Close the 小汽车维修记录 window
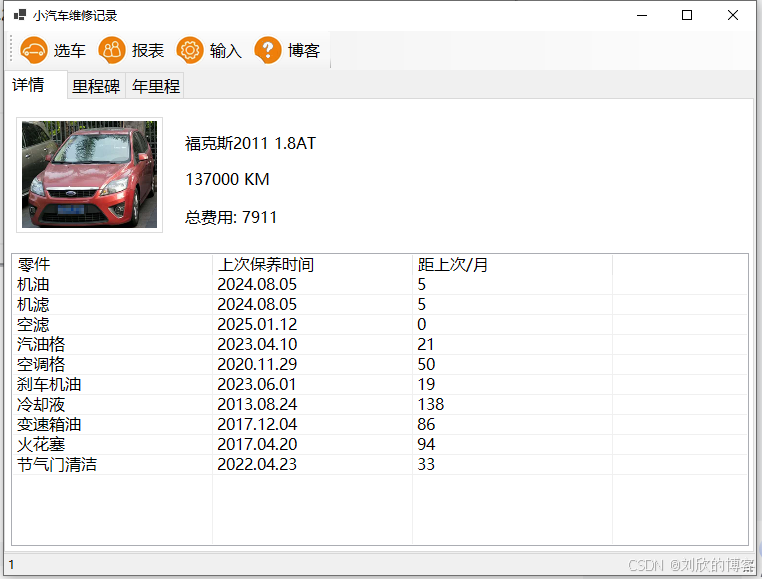Image resolution: width=762 pixels, height=579 pixels. click(x=733, y=15)
